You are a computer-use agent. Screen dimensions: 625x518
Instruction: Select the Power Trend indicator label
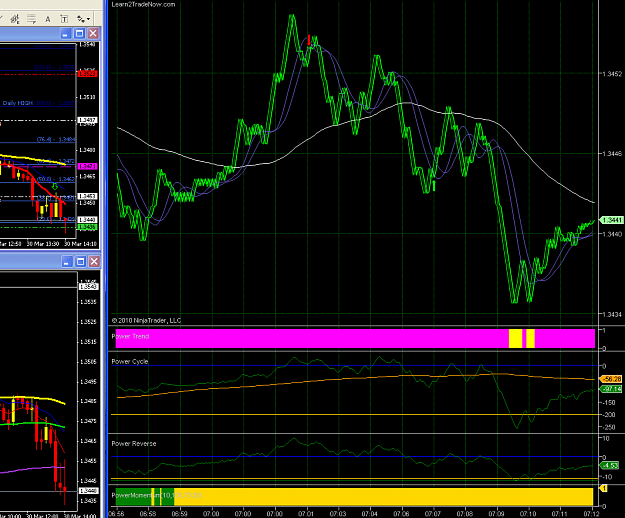pos(130,336)
